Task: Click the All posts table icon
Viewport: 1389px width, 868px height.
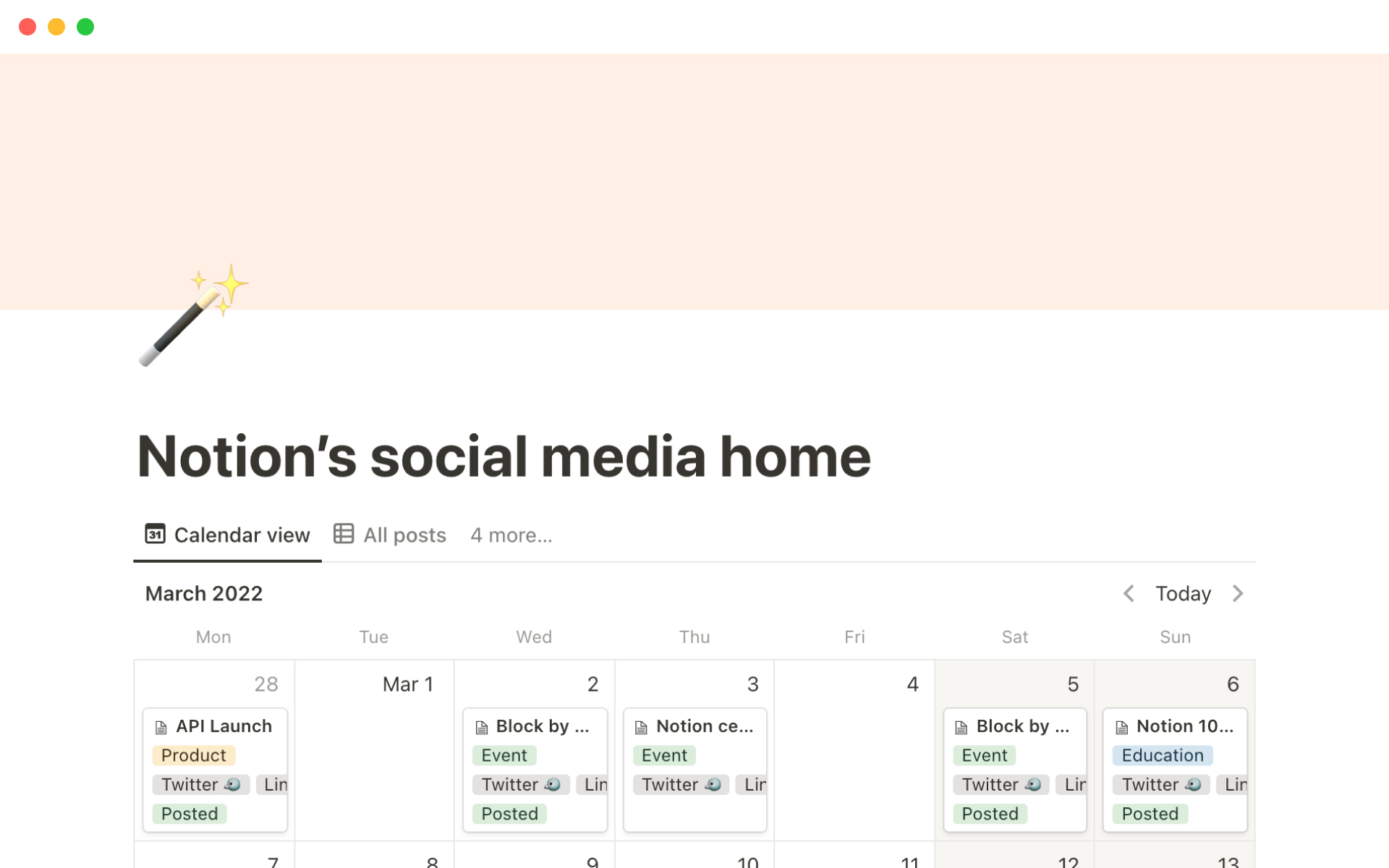Action: [344, 534]
